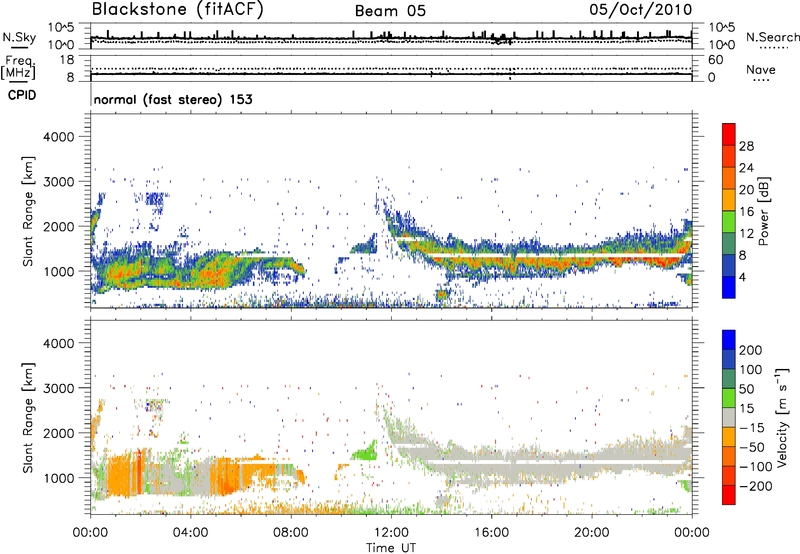Click the 'Power [dB]' colorbar label

click(764, 211)
